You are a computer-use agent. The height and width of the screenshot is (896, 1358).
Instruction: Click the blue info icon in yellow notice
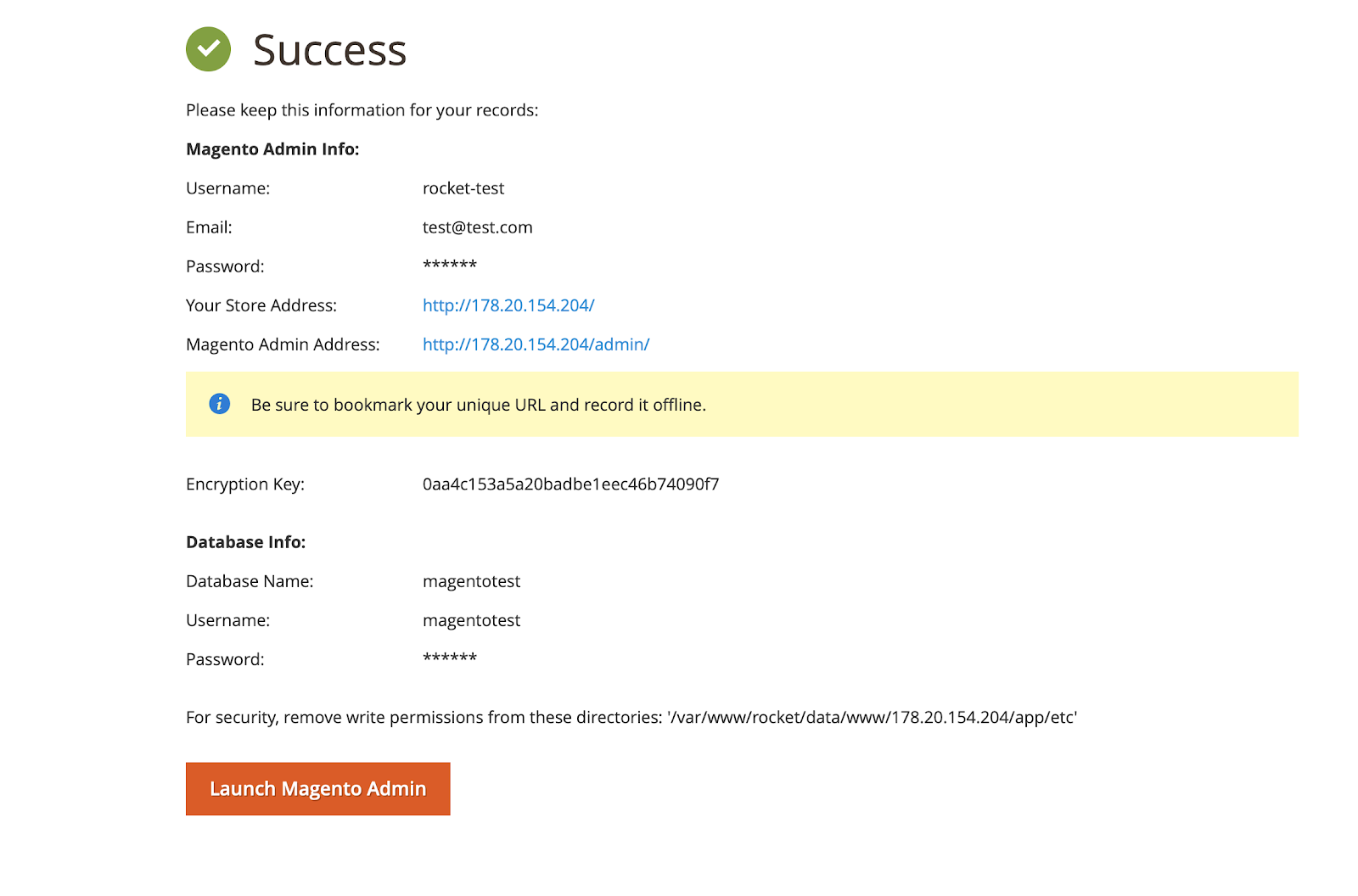(219, 404)
